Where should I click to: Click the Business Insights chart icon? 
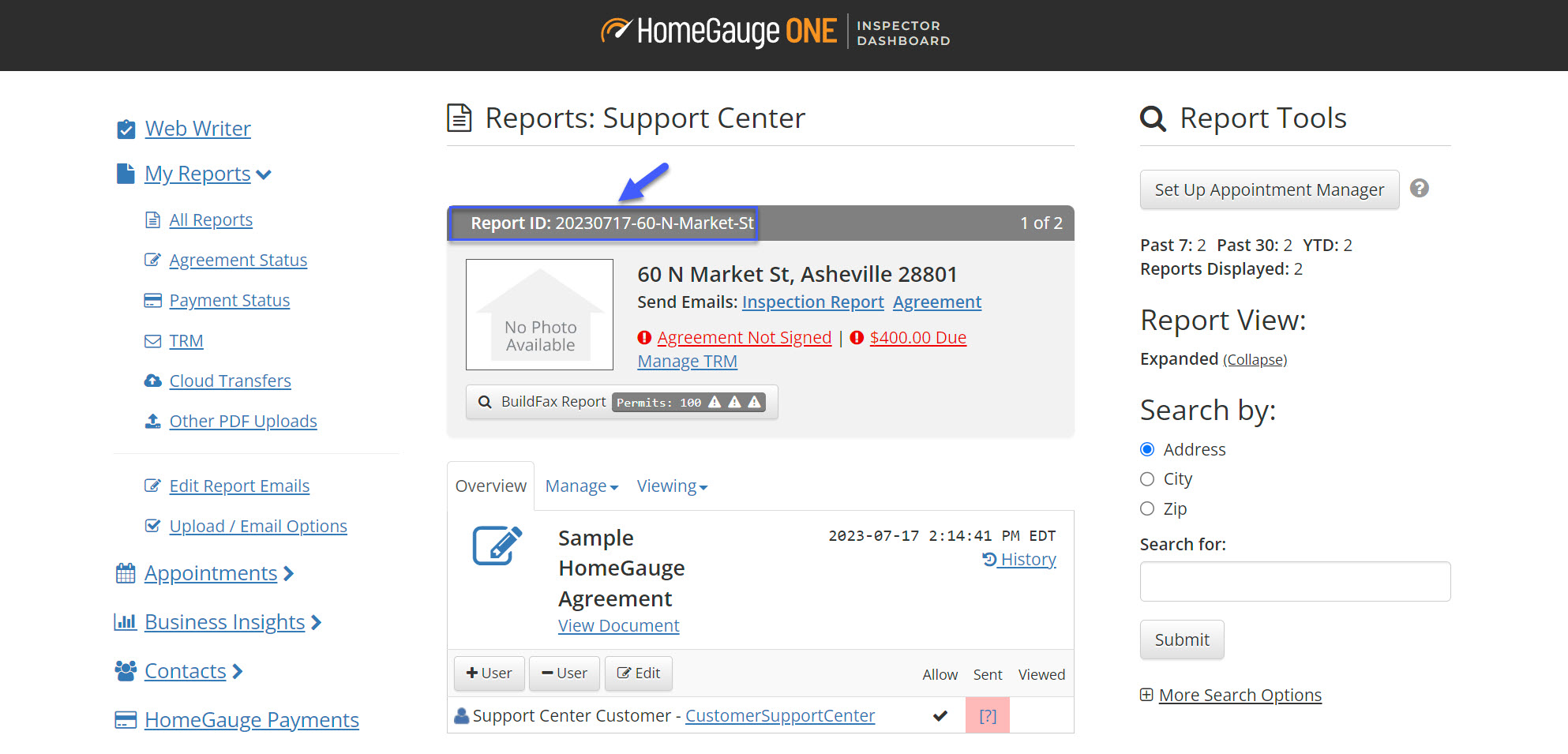coord(125,622)
